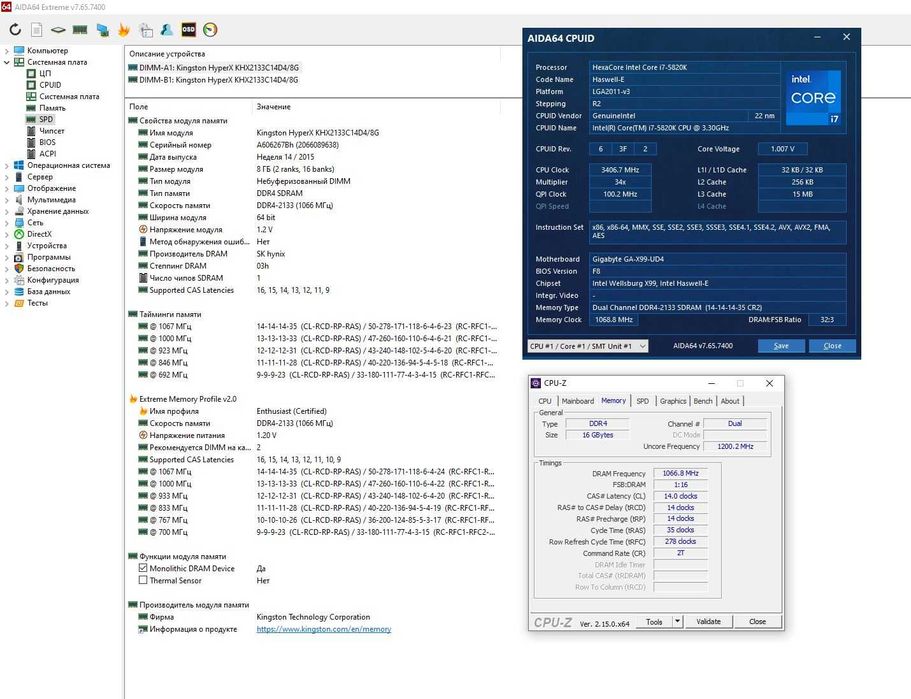Switch to Mainboard tab in CPU-Z

tap(578, 401)
